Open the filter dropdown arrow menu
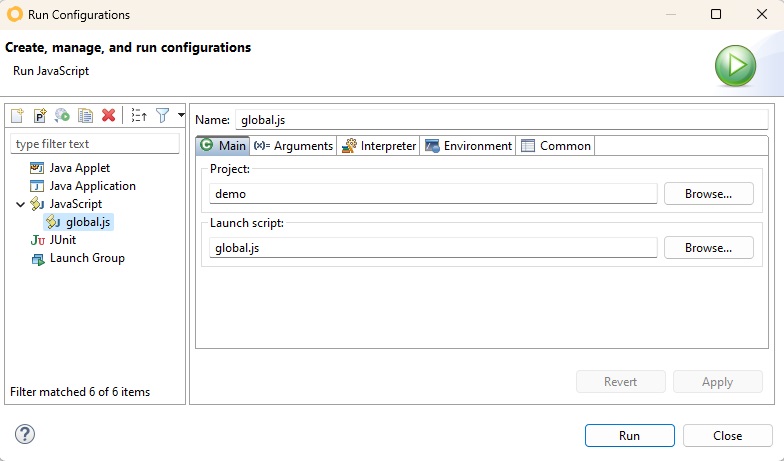Viewport: 784px width, 461px height. [x=181, y=115]
